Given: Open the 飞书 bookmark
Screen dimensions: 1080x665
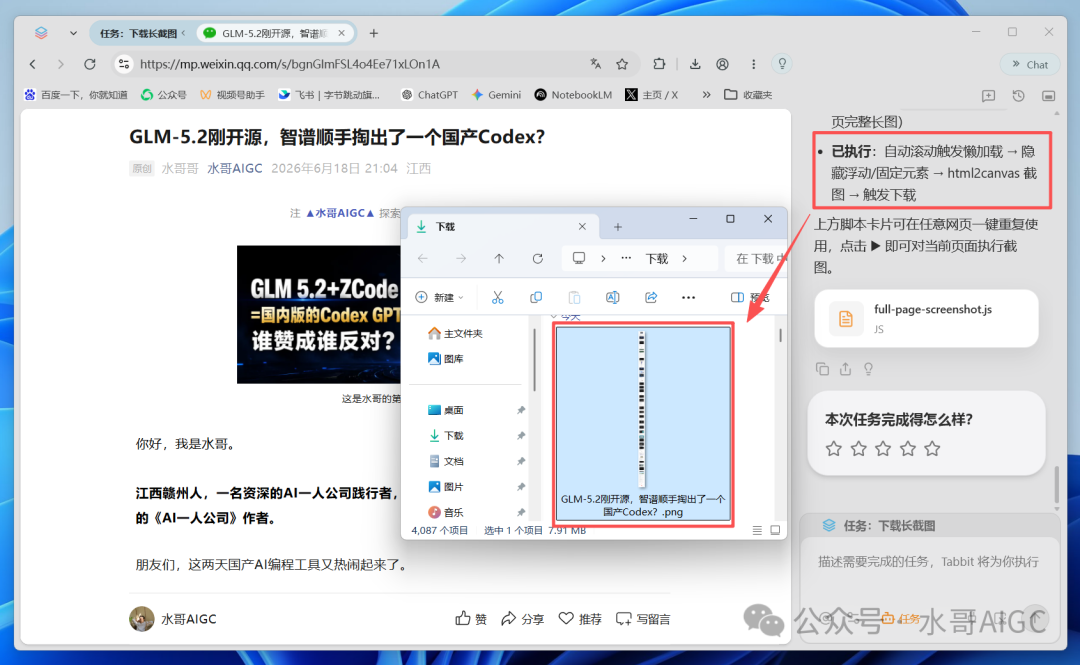Looking at the screenshot, I should click(x=329, y=95).
